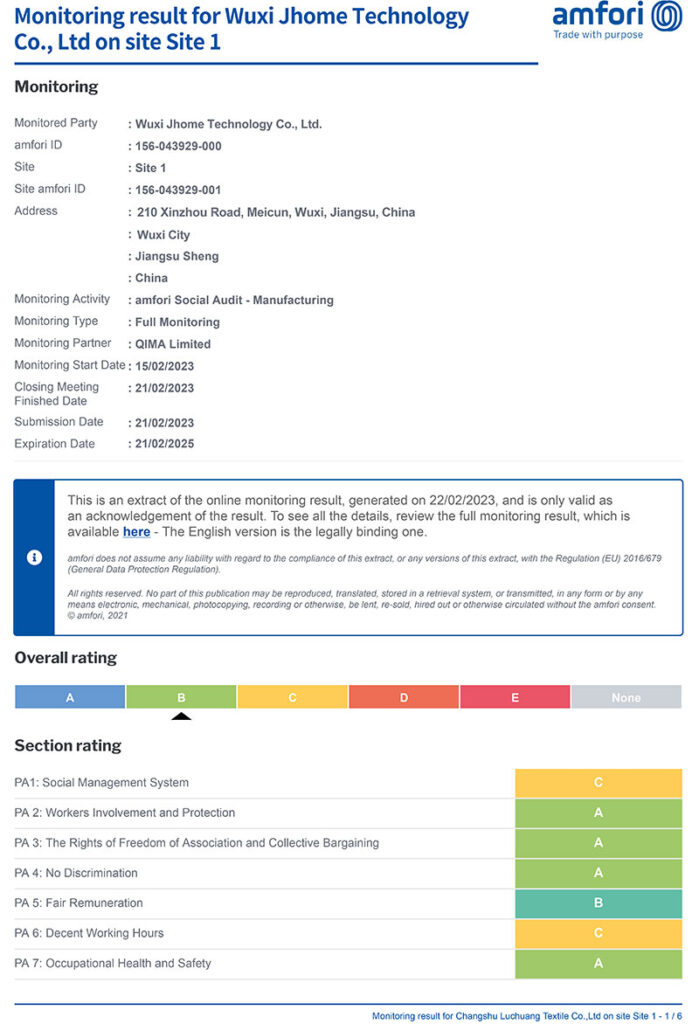Click PA 3 Freedom of Association row label

[x=196, y=843]
